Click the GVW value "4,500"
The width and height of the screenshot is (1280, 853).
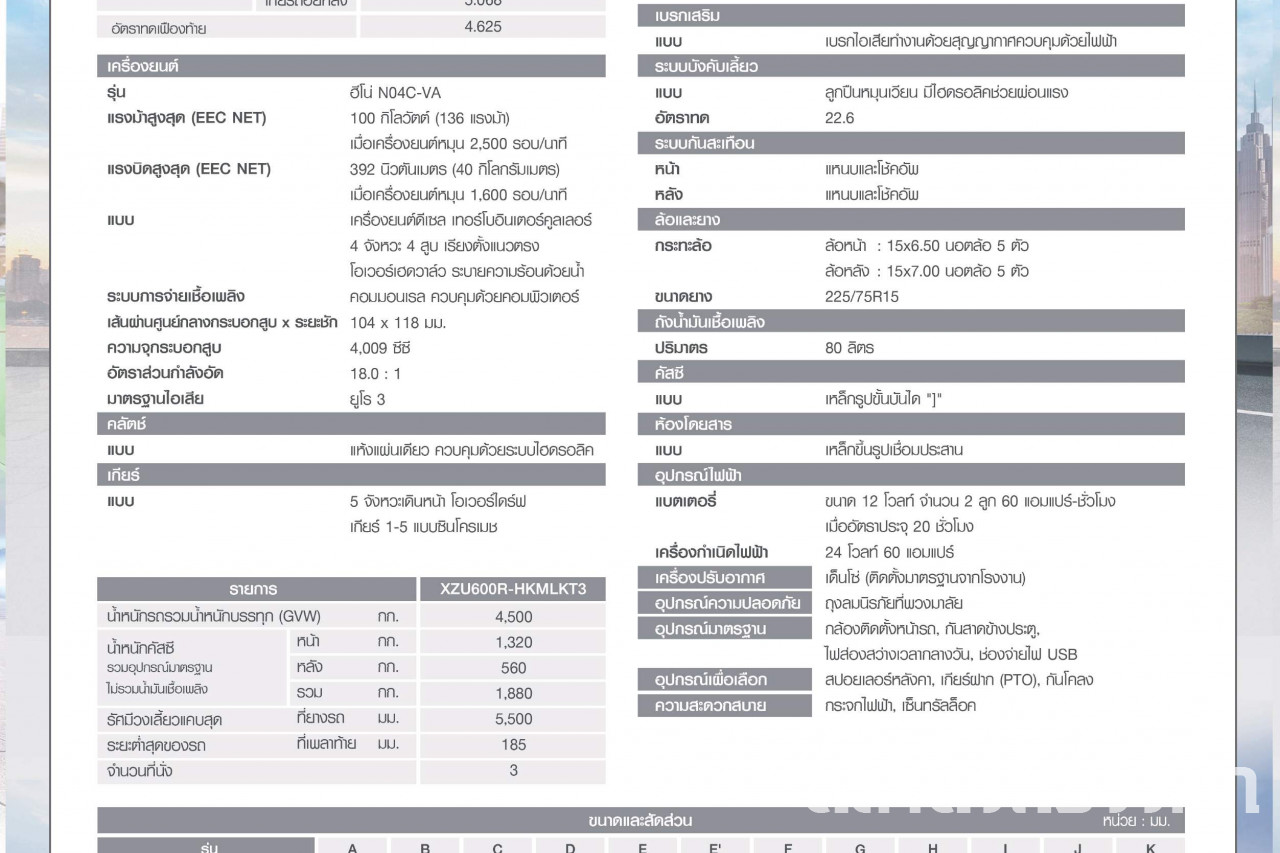(514, 616)
